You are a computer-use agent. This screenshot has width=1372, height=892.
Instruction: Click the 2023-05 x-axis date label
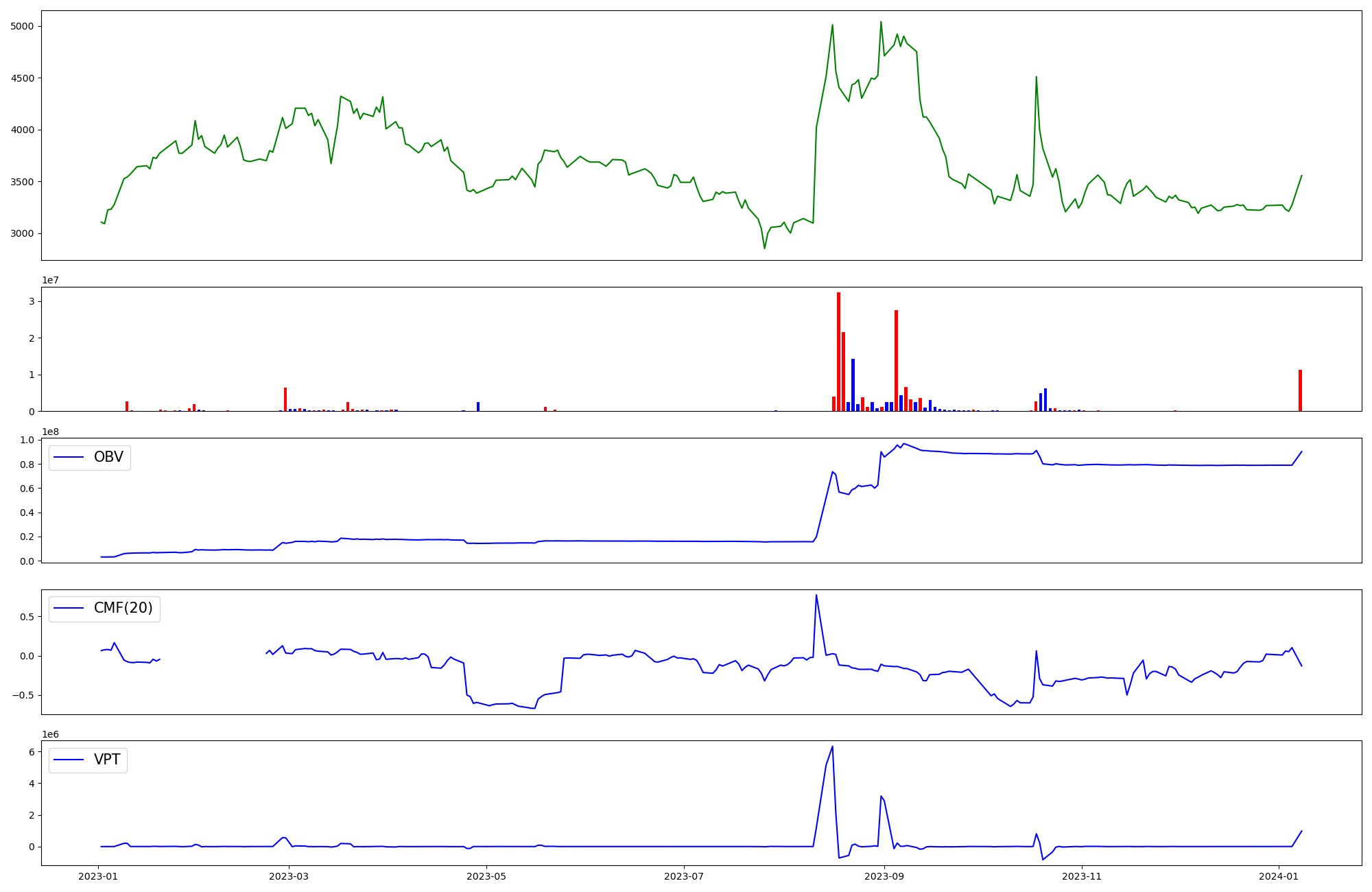486,876
